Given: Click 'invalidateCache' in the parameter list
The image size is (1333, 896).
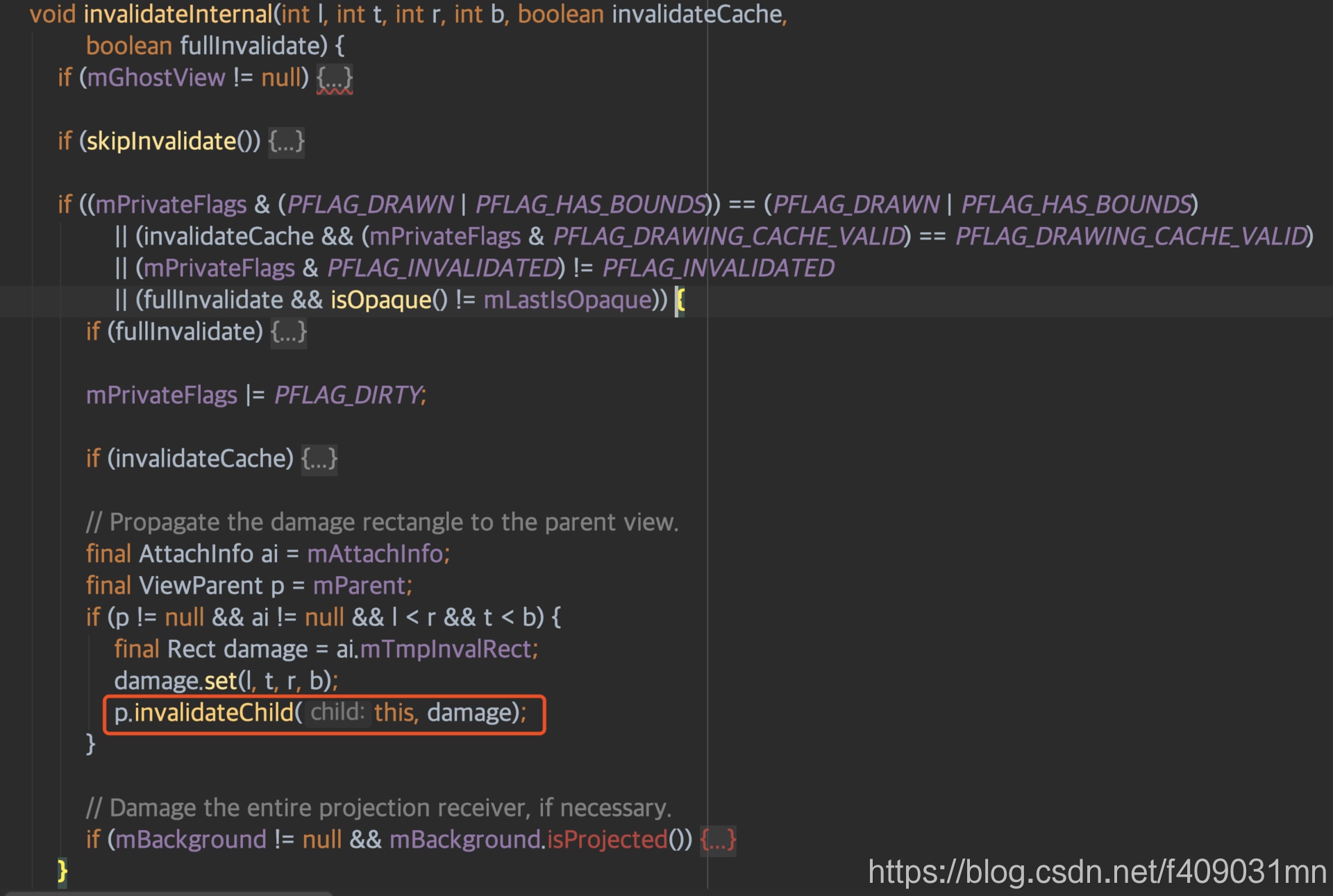Looking at the screenshot, I should point(697,15).
